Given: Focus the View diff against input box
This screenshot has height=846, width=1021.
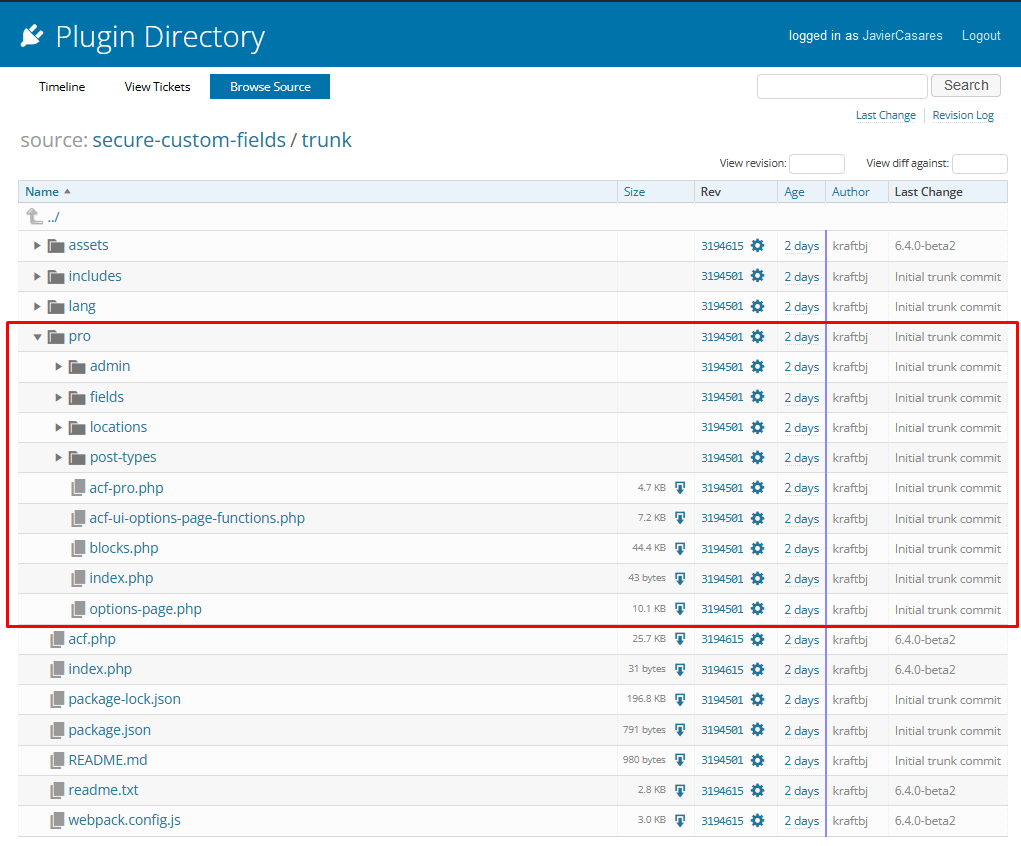Looking at the screenshot, I should click(979, 163).
